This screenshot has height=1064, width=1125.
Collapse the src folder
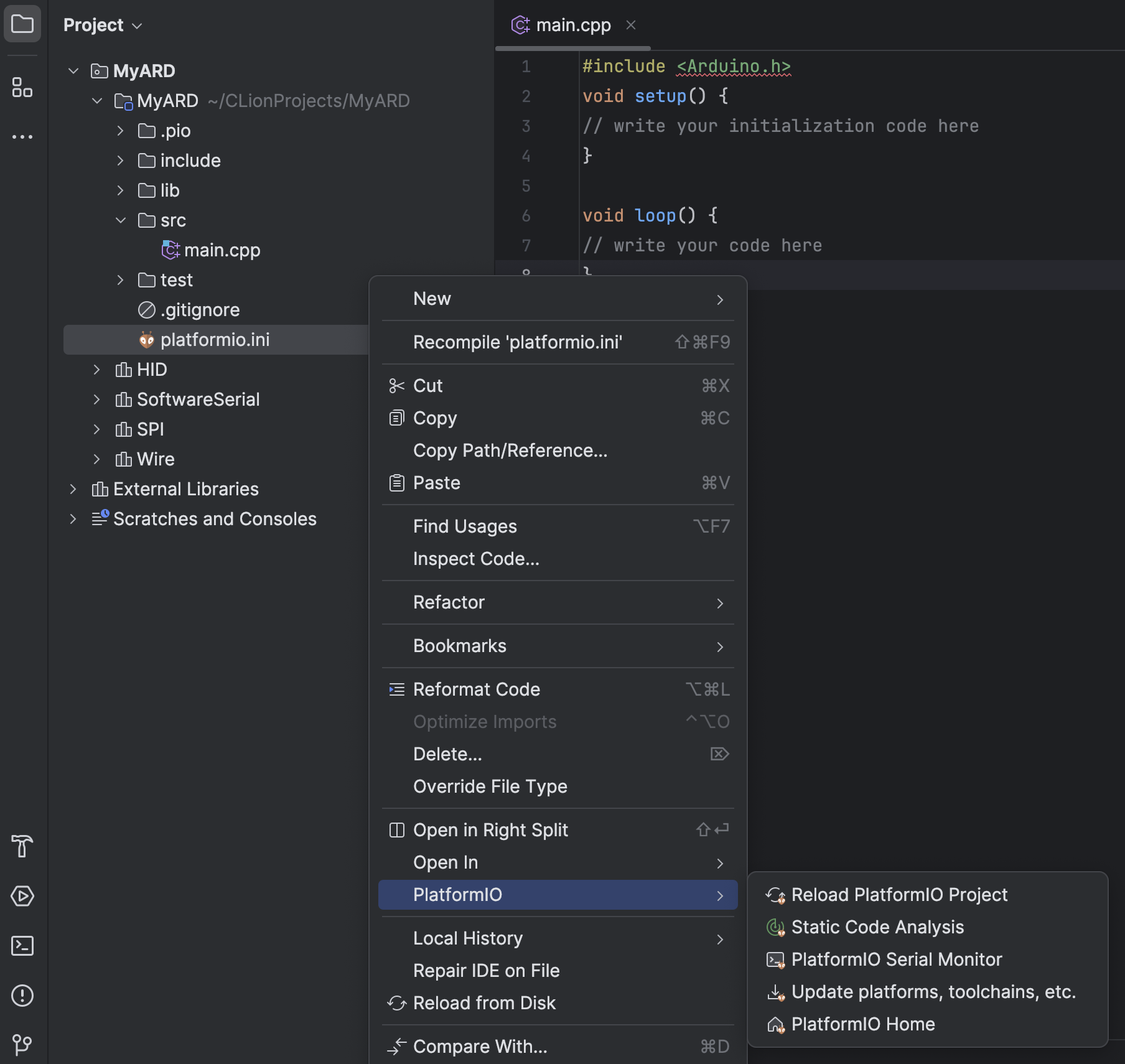tap(119, 220)
